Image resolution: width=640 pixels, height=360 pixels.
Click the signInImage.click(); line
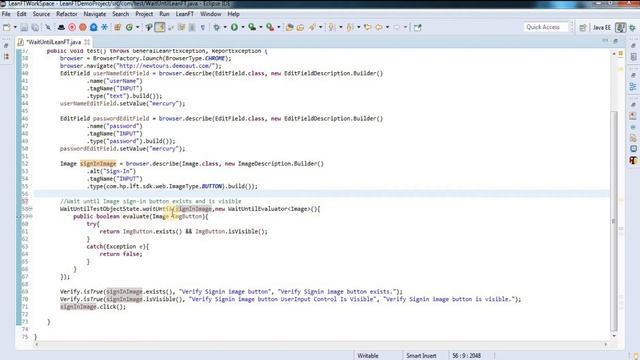pos(93,307)
